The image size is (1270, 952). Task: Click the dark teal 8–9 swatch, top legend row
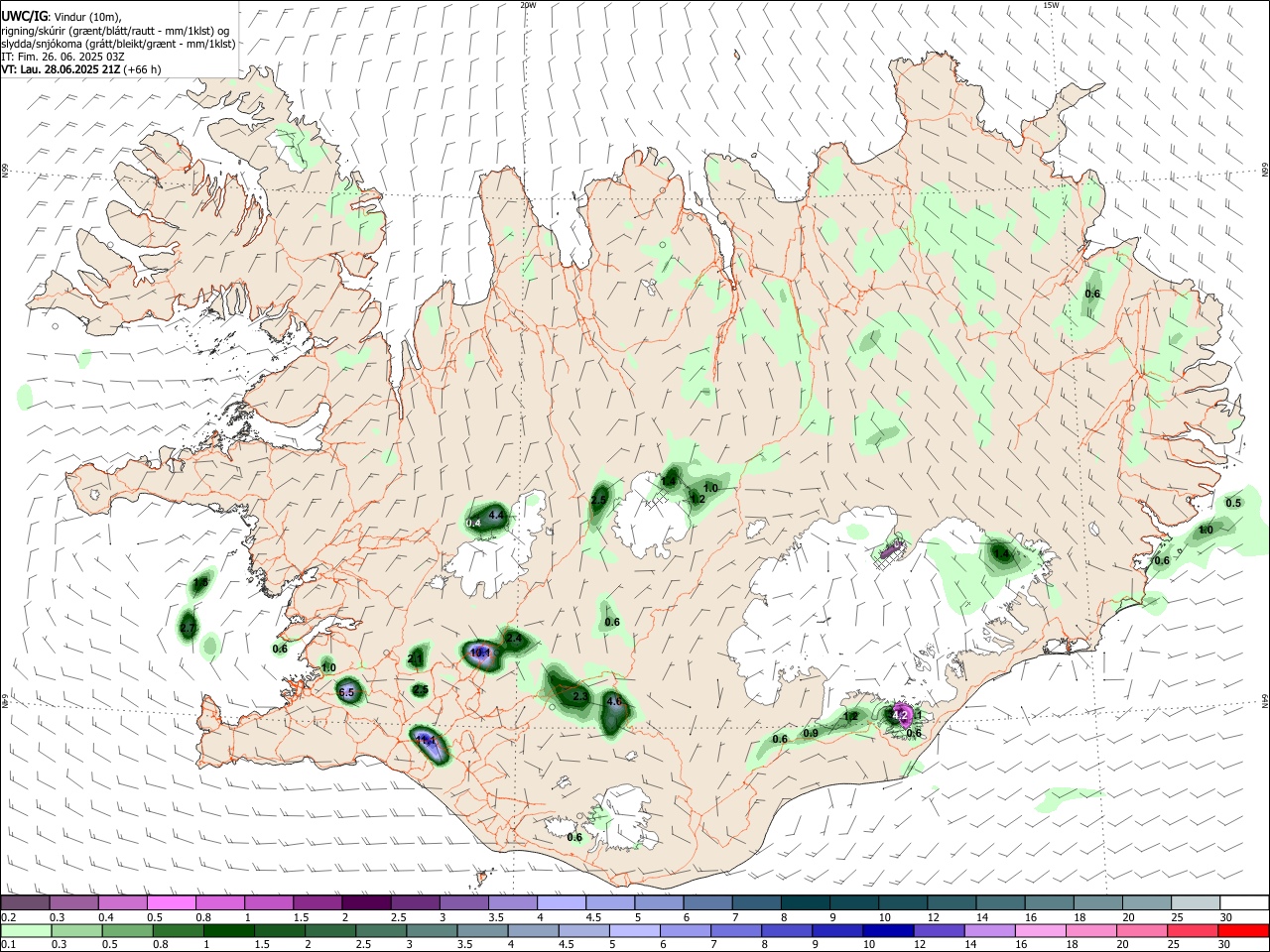805,902
